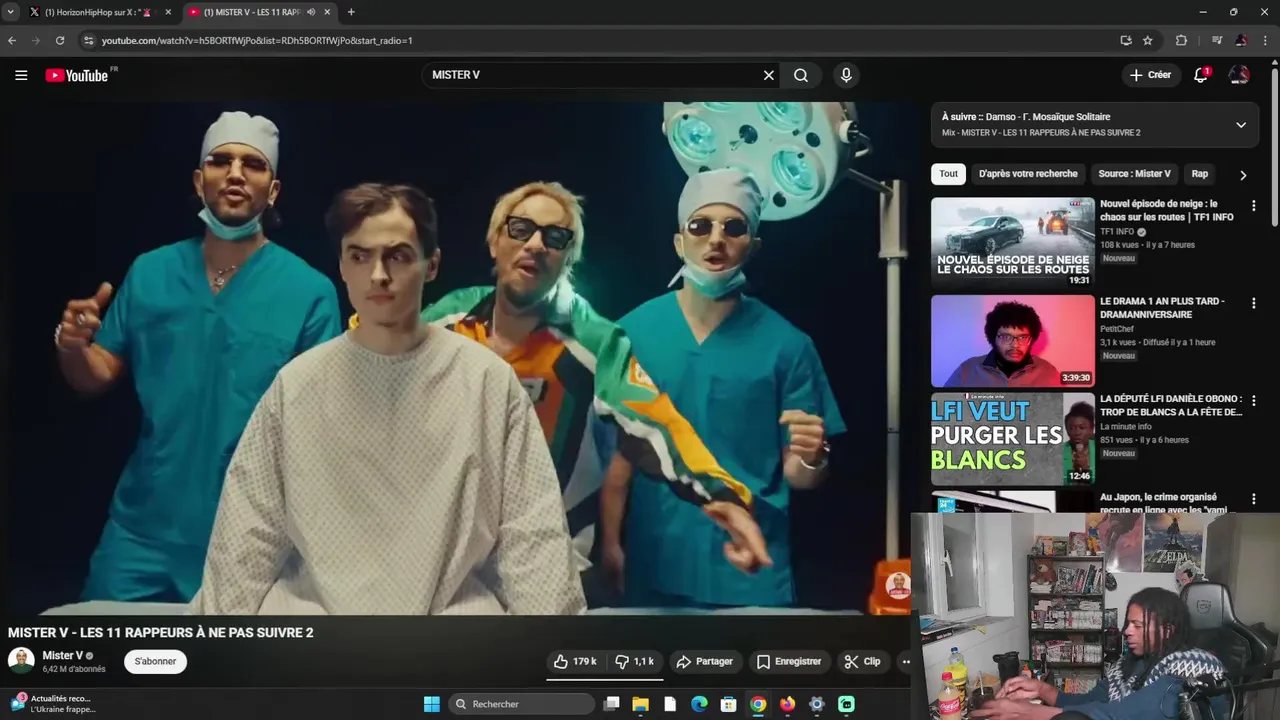Screen dimensions: 1280x720
Task: Open snow episode TF1 INFO thumbnail
Action: [1013, 242]
